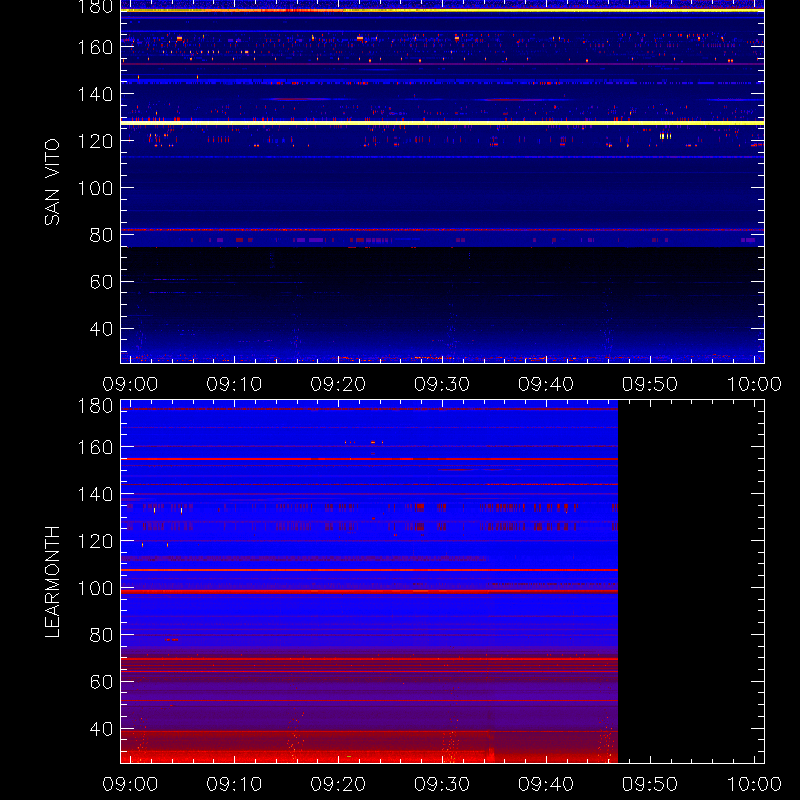The height and width of the screenshot is (800, 800).
Task: Click the 09:20 label under Learmonth plot
Action: click(338, 784)
